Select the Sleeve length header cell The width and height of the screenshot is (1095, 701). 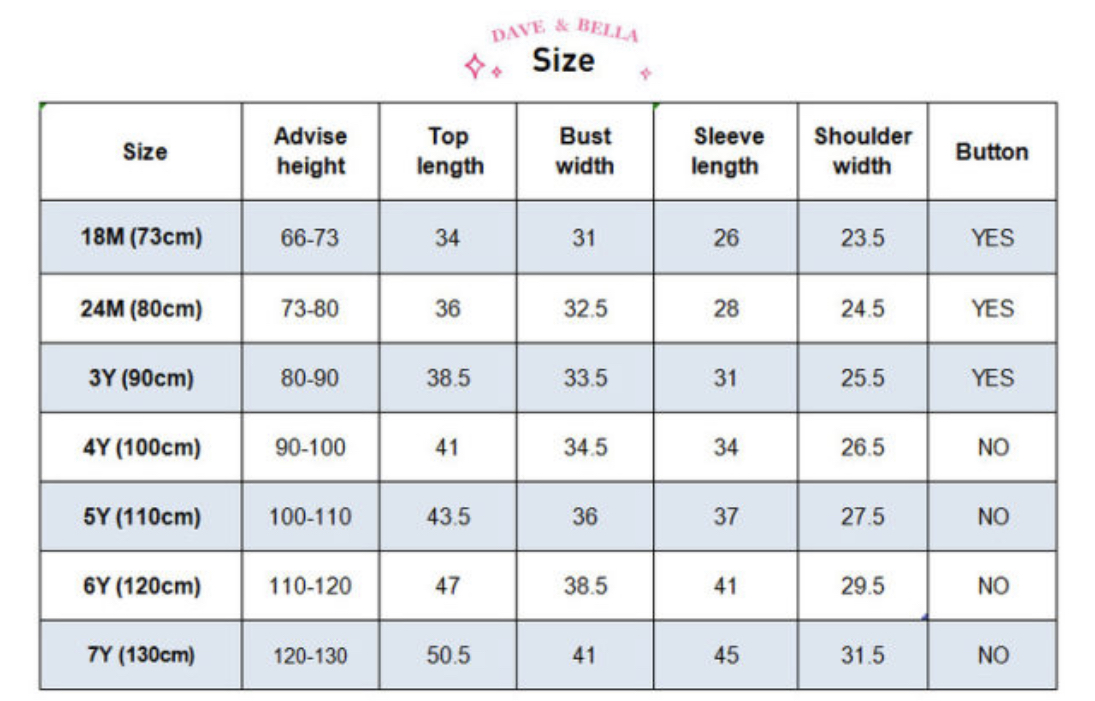tap(726, 152)
